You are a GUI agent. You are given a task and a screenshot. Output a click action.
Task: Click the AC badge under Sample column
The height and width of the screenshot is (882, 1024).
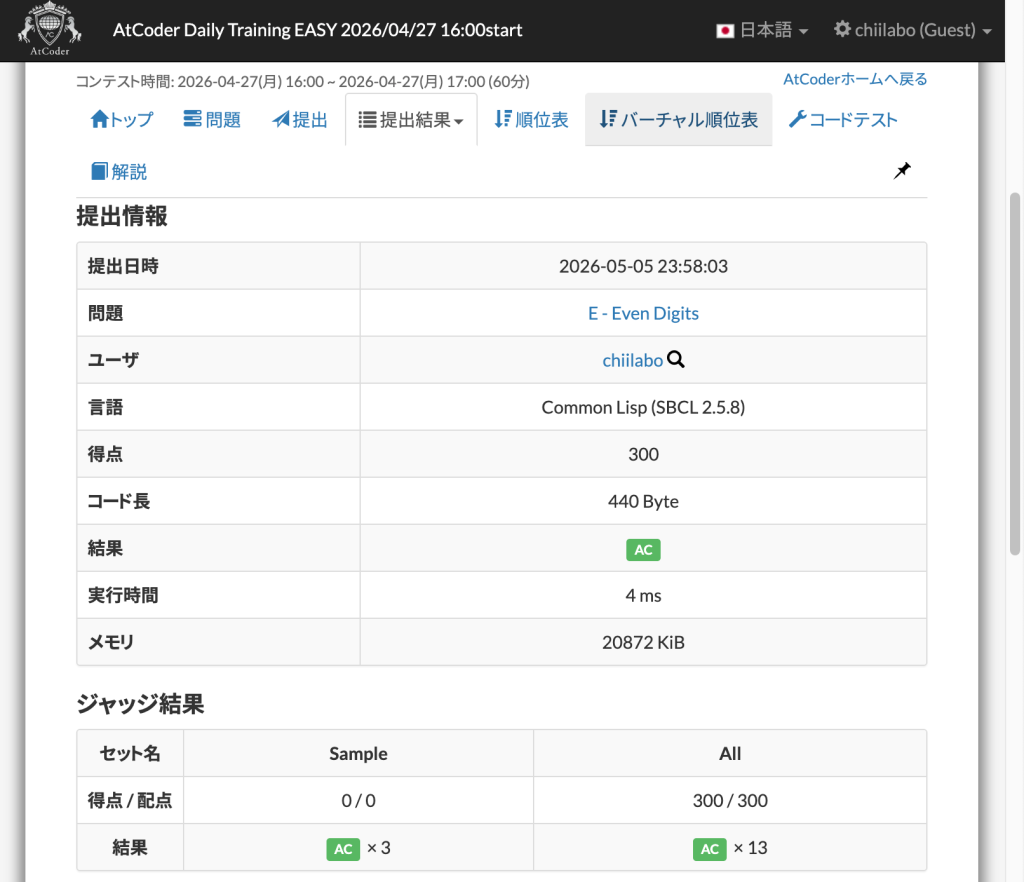point(343,849)
